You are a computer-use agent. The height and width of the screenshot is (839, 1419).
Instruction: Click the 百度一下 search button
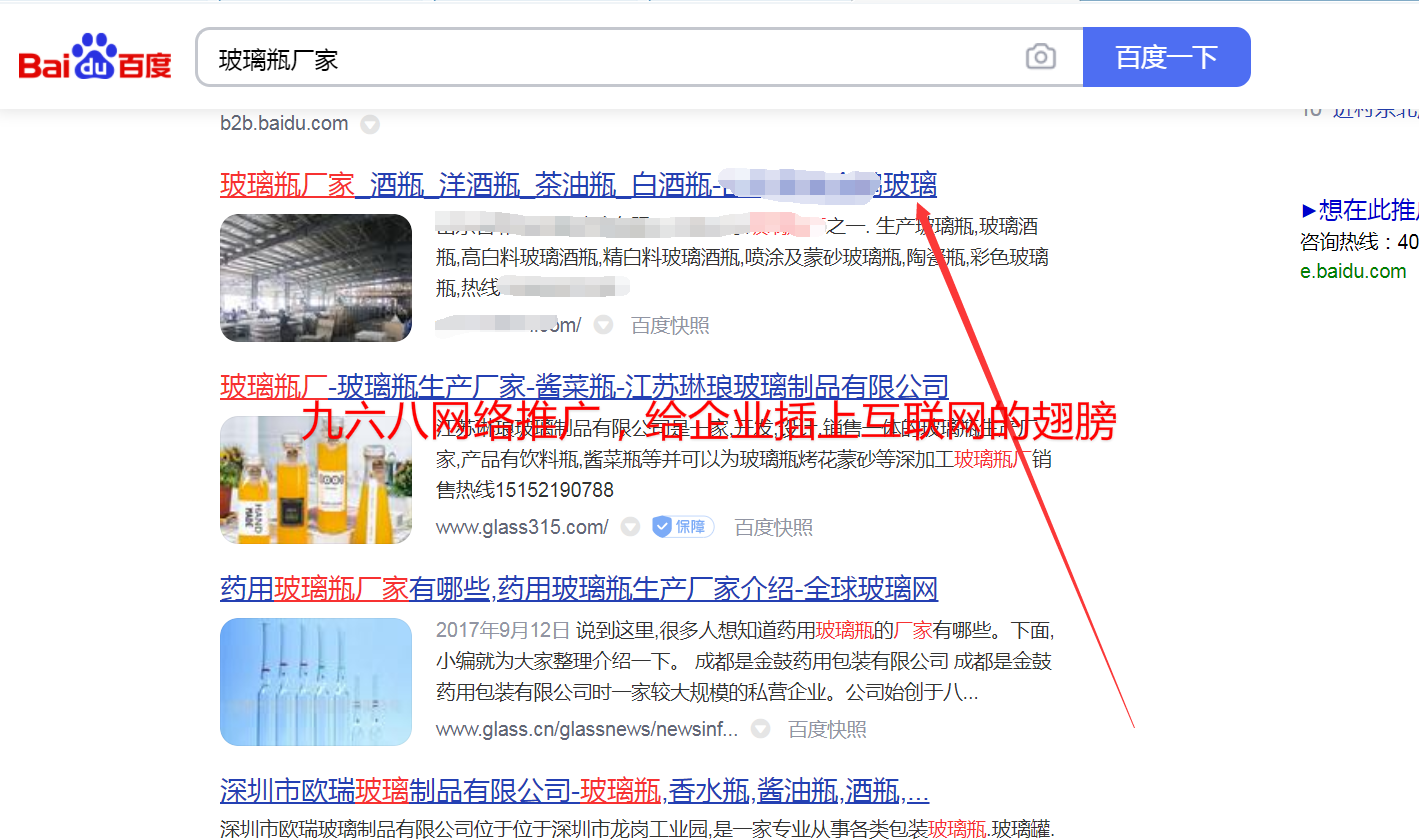(x=1166, y=57)
